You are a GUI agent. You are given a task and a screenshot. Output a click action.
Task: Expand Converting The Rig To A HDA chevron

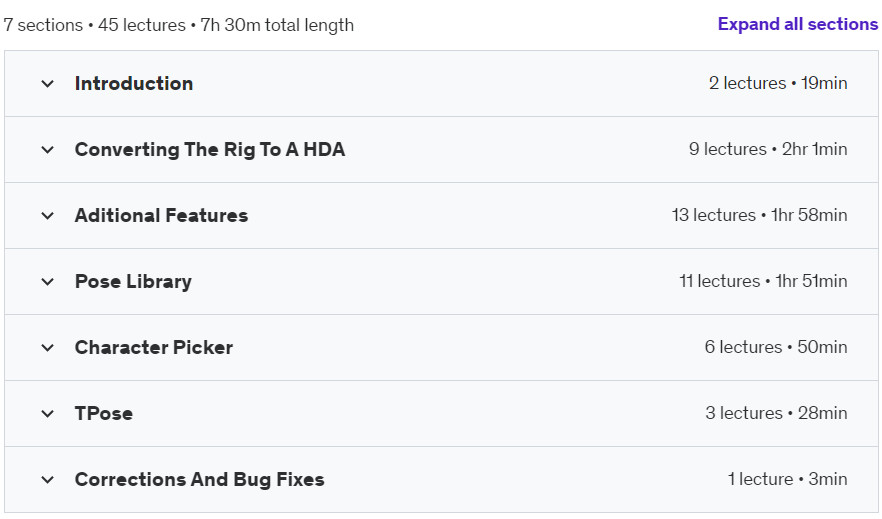pos(48,150)
